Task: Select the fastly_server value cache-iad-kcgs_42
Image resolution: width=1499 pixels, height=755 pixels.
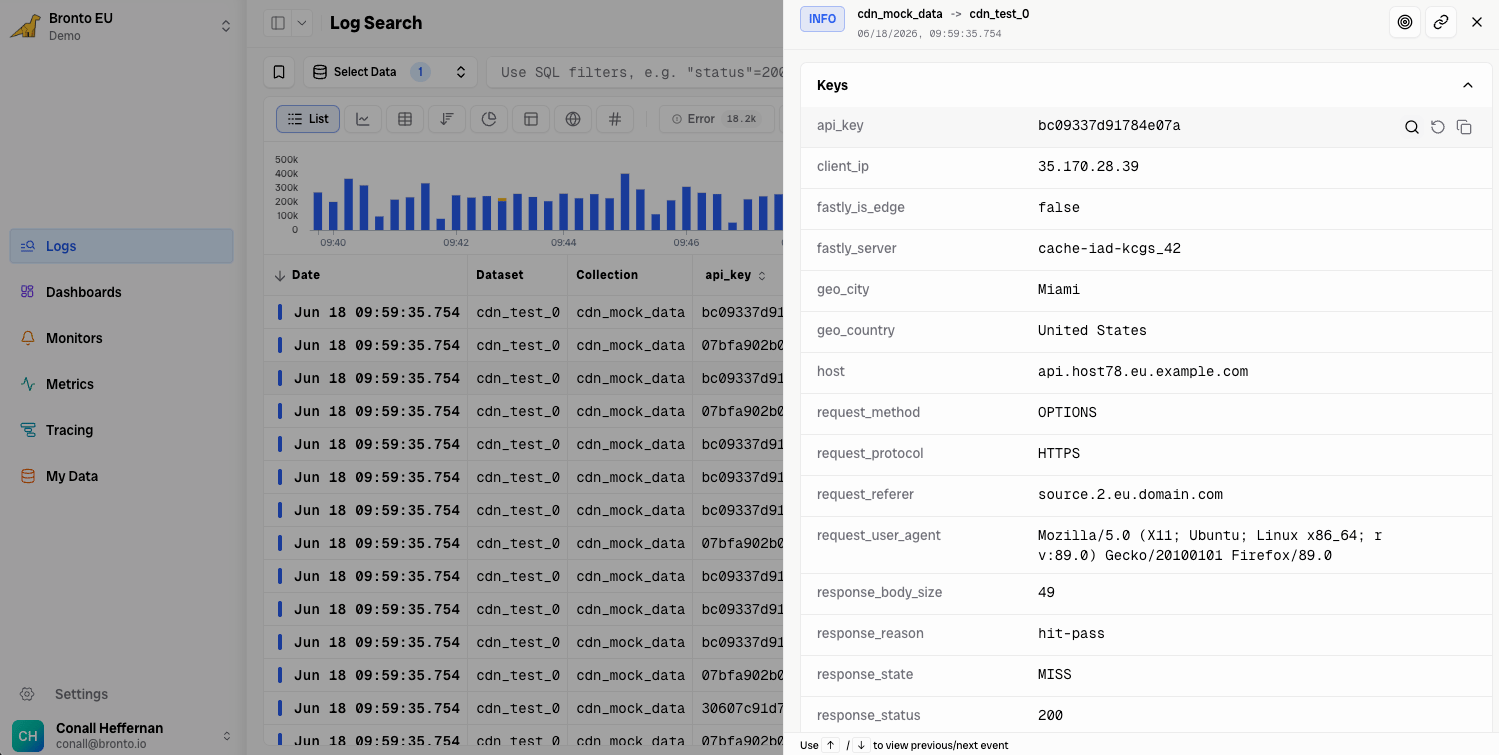Action: coord(1109,249)
